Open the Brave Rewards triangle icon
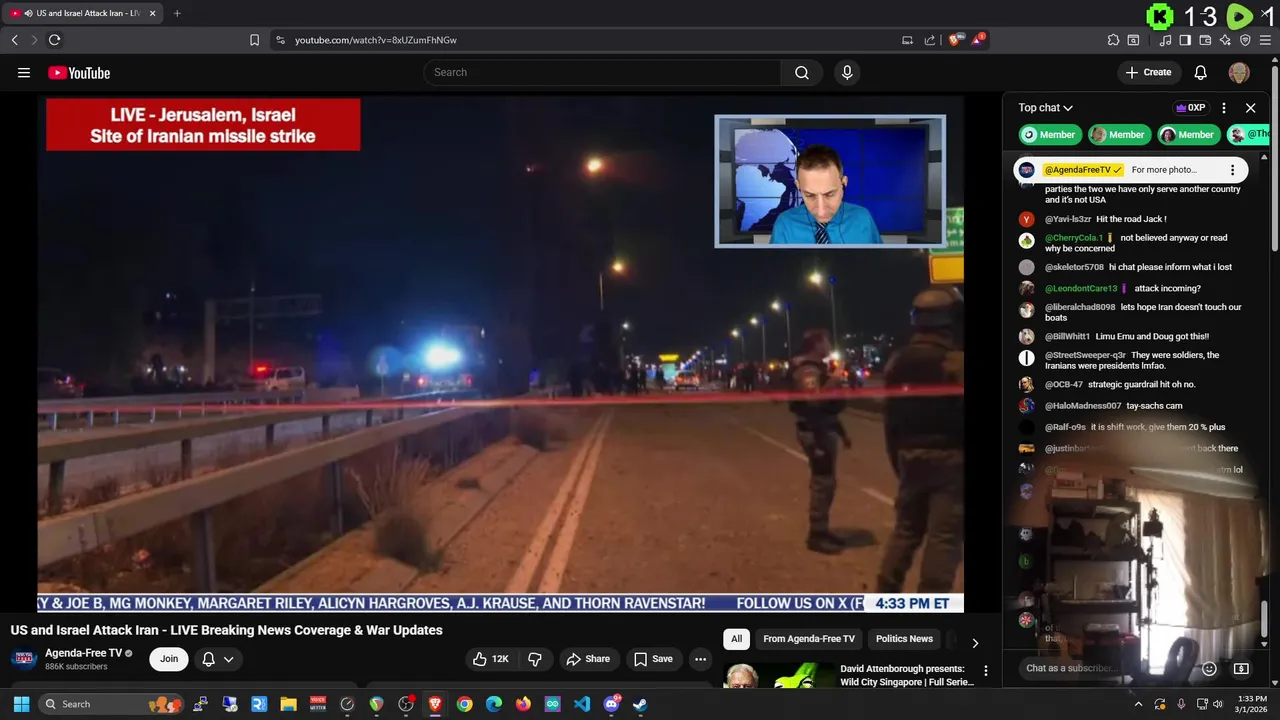The image size is (1280, 720). (978, 40)
